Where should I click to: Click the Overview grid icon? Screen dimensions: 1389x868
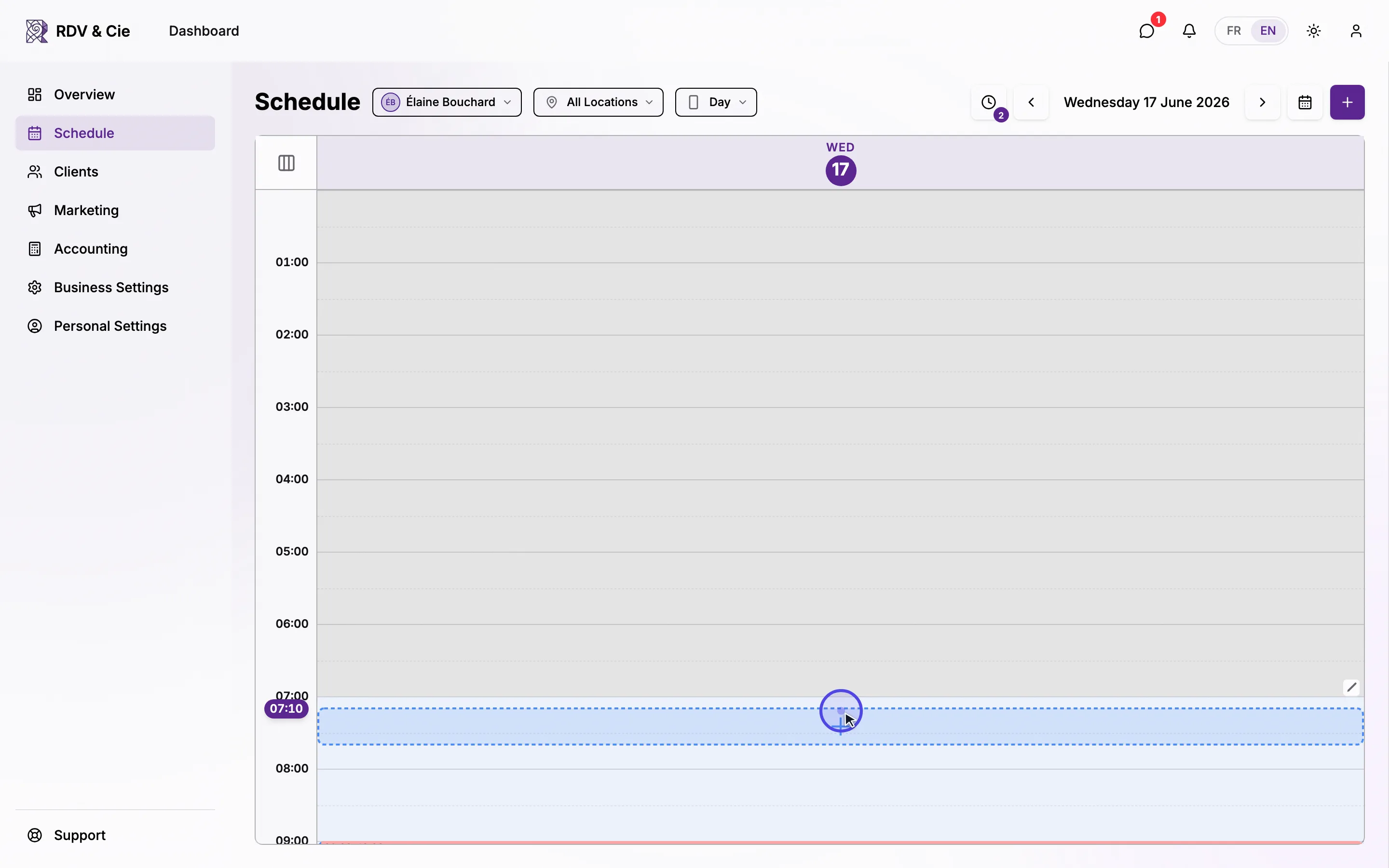(35, 95)
